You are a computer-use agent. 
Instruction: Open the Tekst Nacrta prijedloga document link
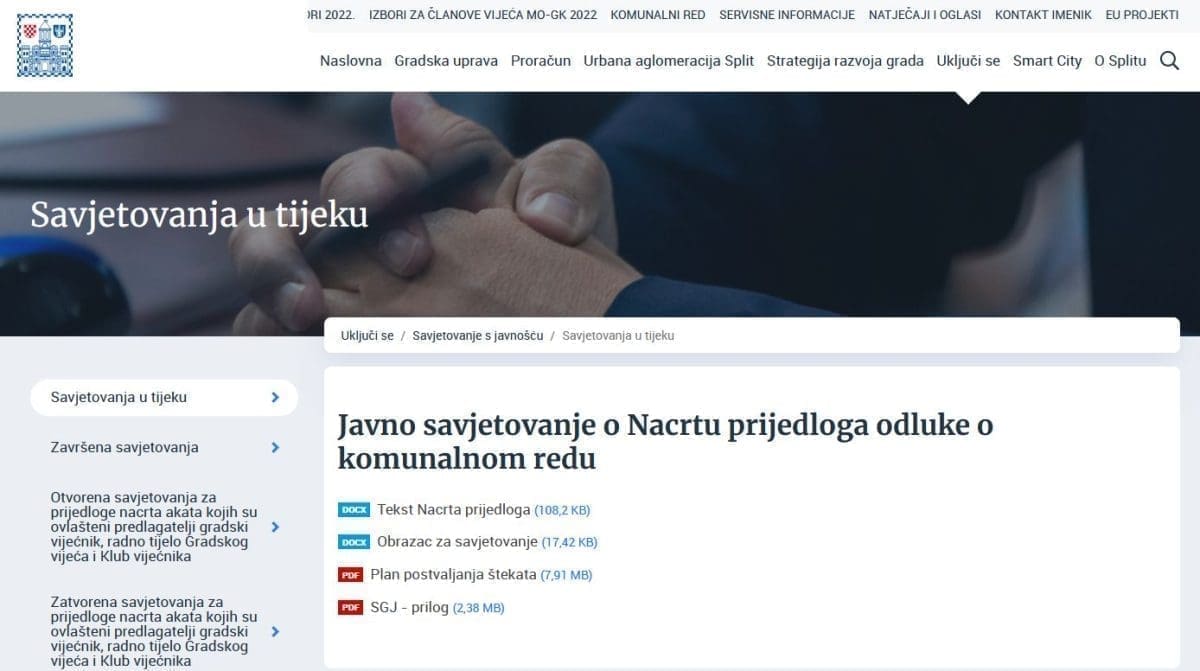point(453,509)
